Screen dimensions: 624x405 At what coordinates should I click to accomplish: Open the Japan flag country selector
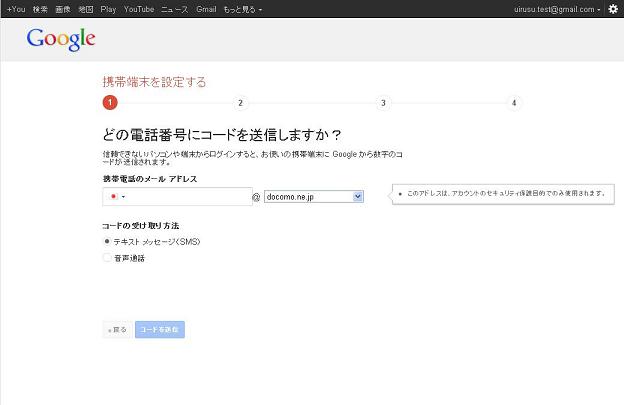(x=118, y=197)
